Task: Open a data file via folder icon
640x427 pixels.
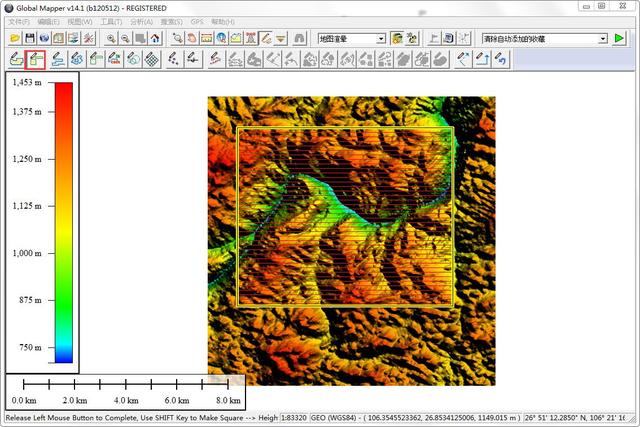Action: pos(15,39)
